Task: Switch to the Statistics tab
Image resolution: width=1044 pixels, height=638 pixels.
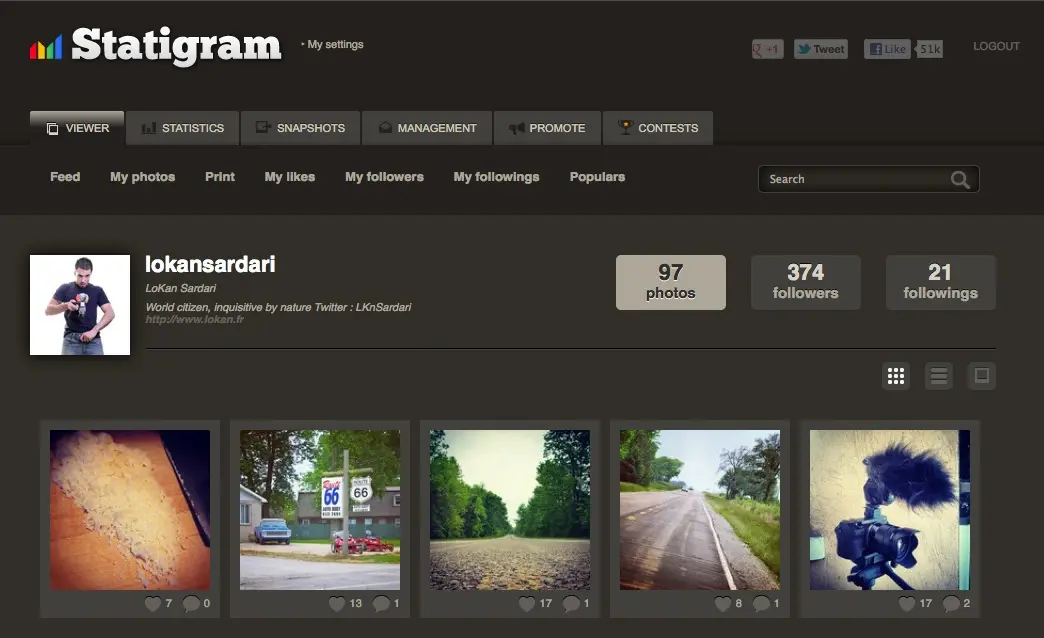Action: click(182, 128)
